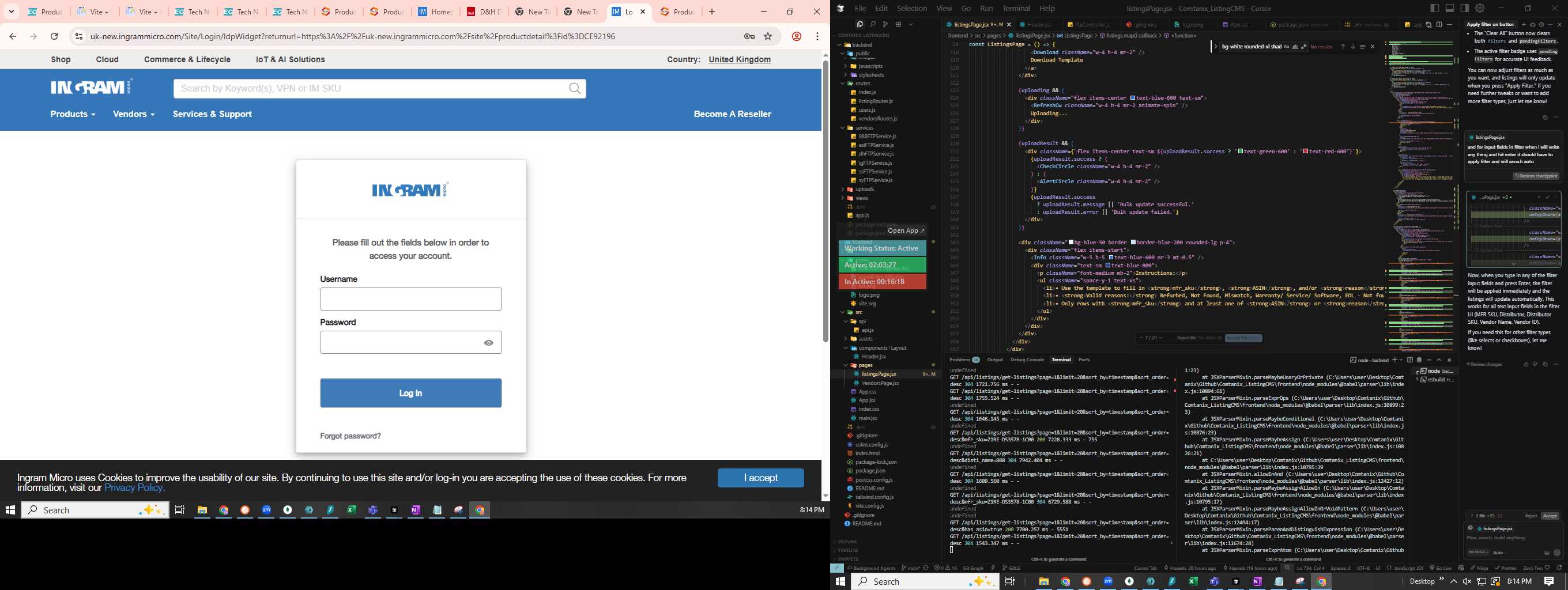Switch to the Debug Console panel tab
The image size is (1568, 590).
click(x=1027, y=360)
